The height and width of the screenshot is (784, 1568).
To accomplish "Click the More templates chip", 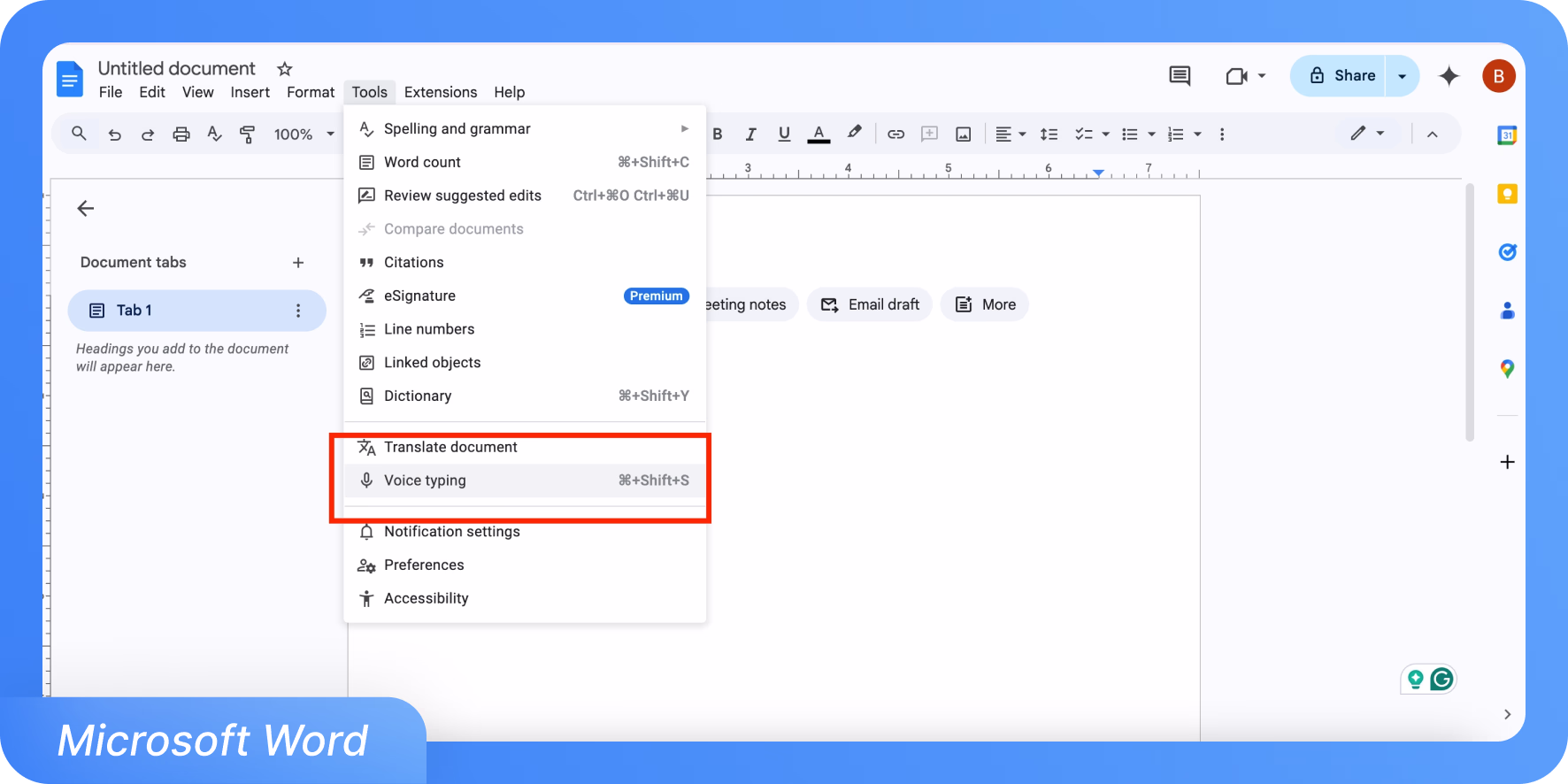I will coord(985,304).
